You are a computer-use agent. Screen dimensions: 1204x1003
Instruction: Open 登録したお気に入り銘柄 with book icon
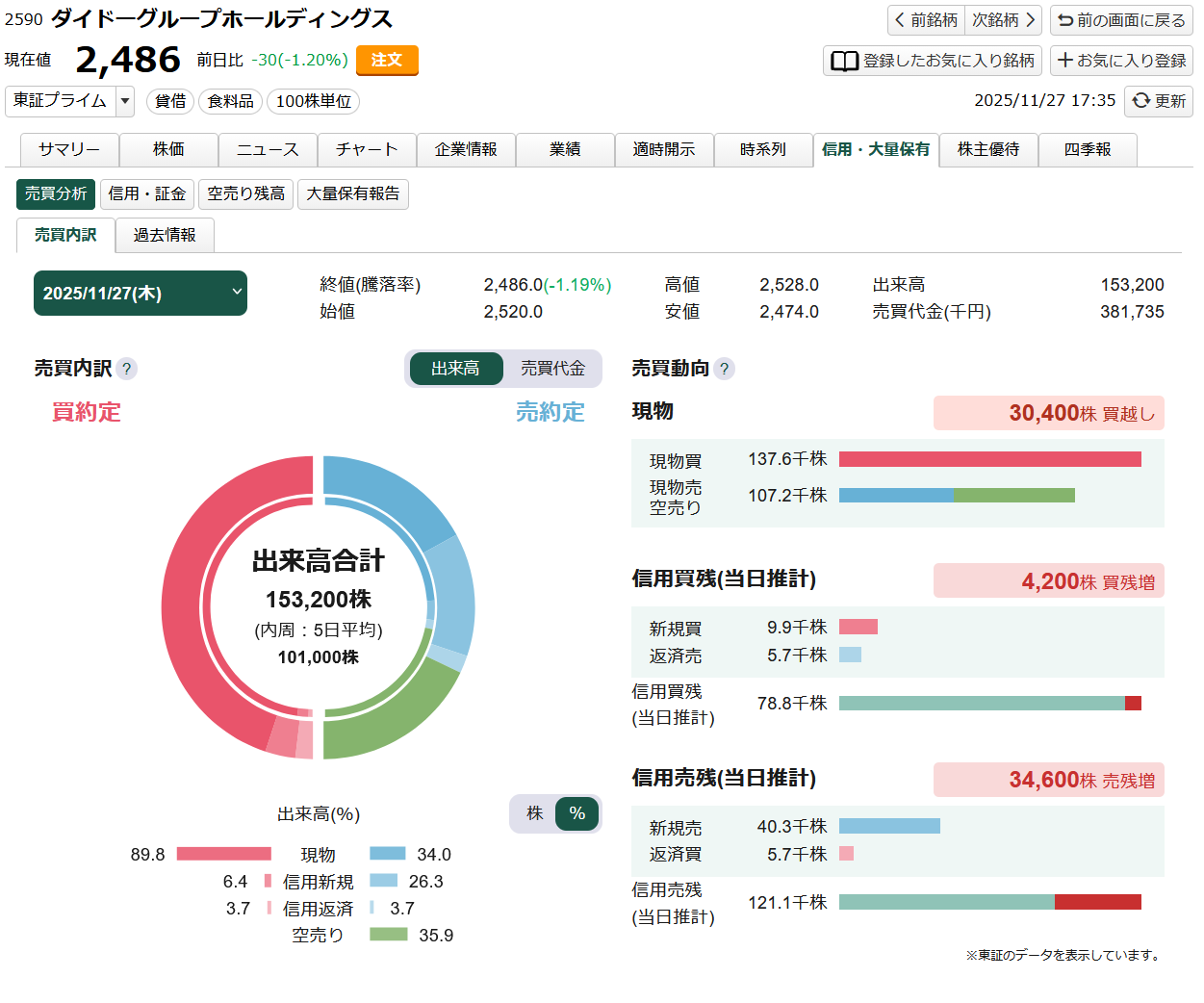click(x=932, y=61)
